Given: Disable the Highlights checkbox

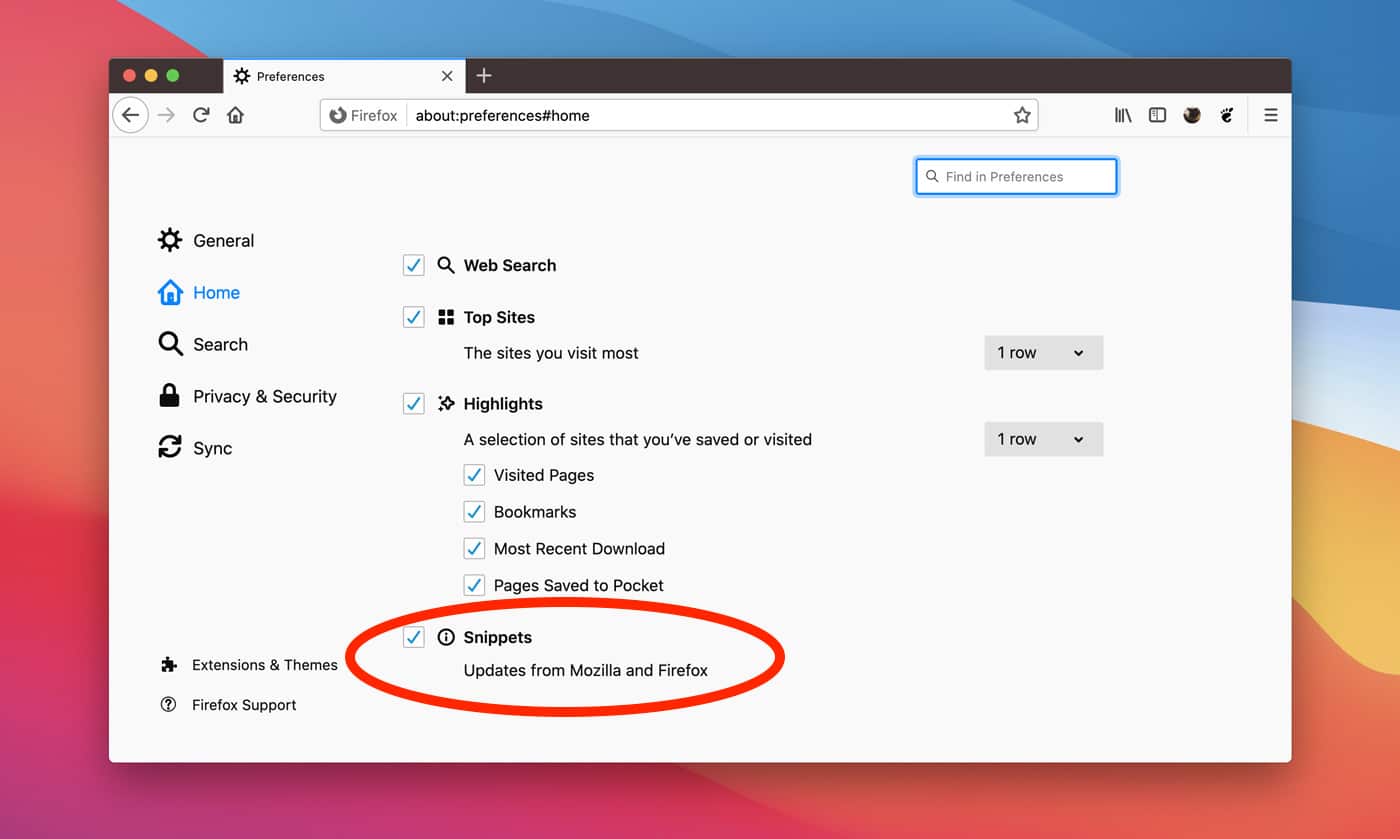Looking at the screenshot, I should coord(414,404).
